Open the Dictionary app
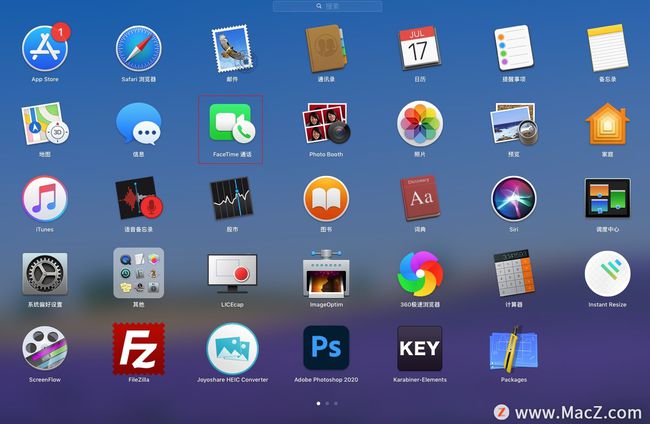The height and width of the screenshot is (424, 650). pyautogui.click(x=420, y=199)
